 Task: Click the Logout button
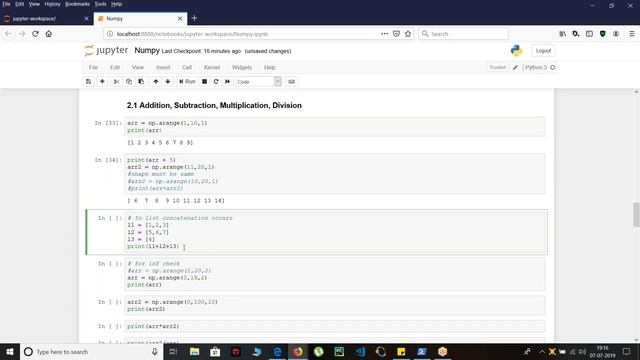(543, 51)
